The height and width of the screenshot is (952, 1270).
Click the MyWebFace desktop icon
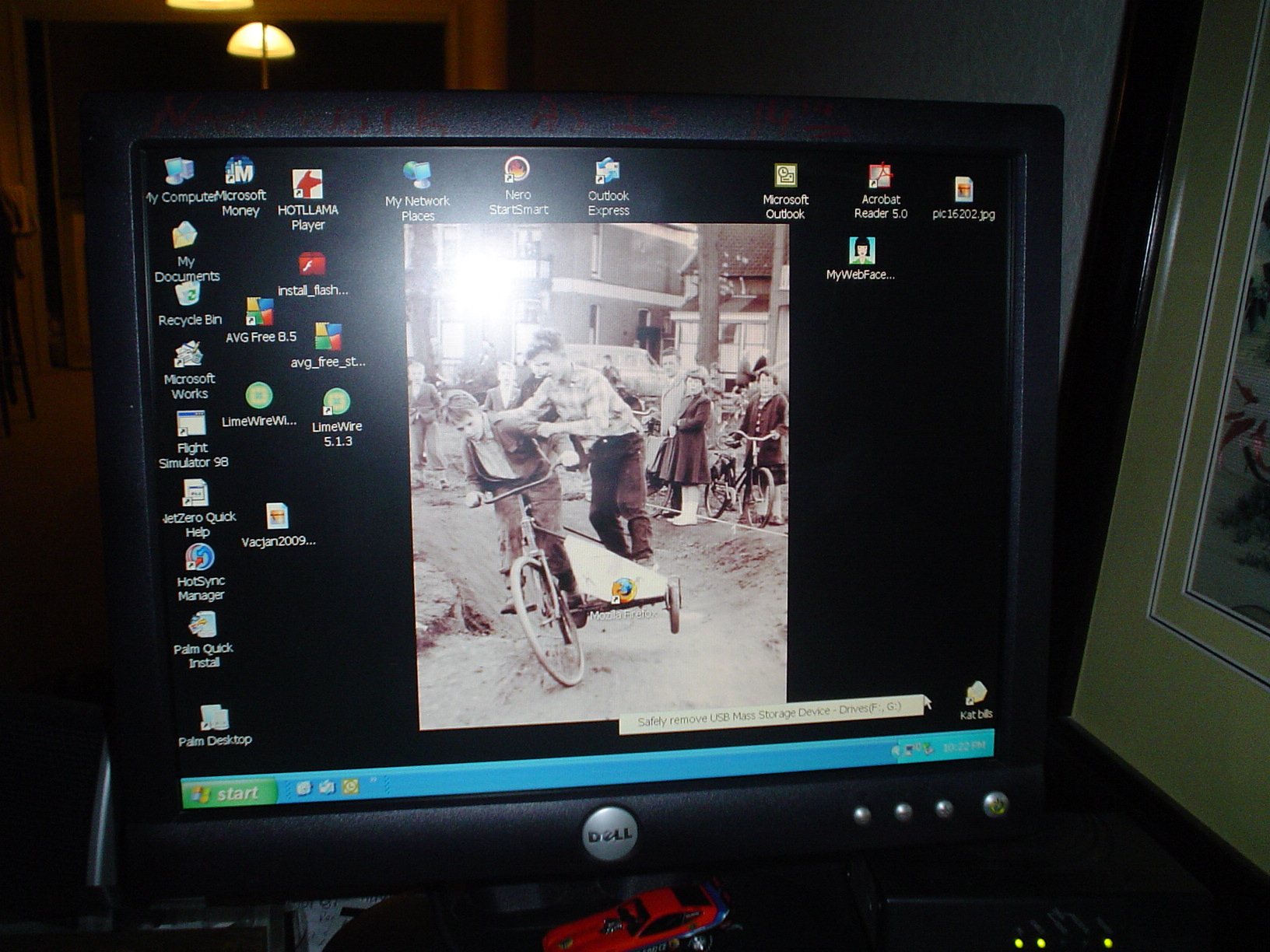coord(861,258)
